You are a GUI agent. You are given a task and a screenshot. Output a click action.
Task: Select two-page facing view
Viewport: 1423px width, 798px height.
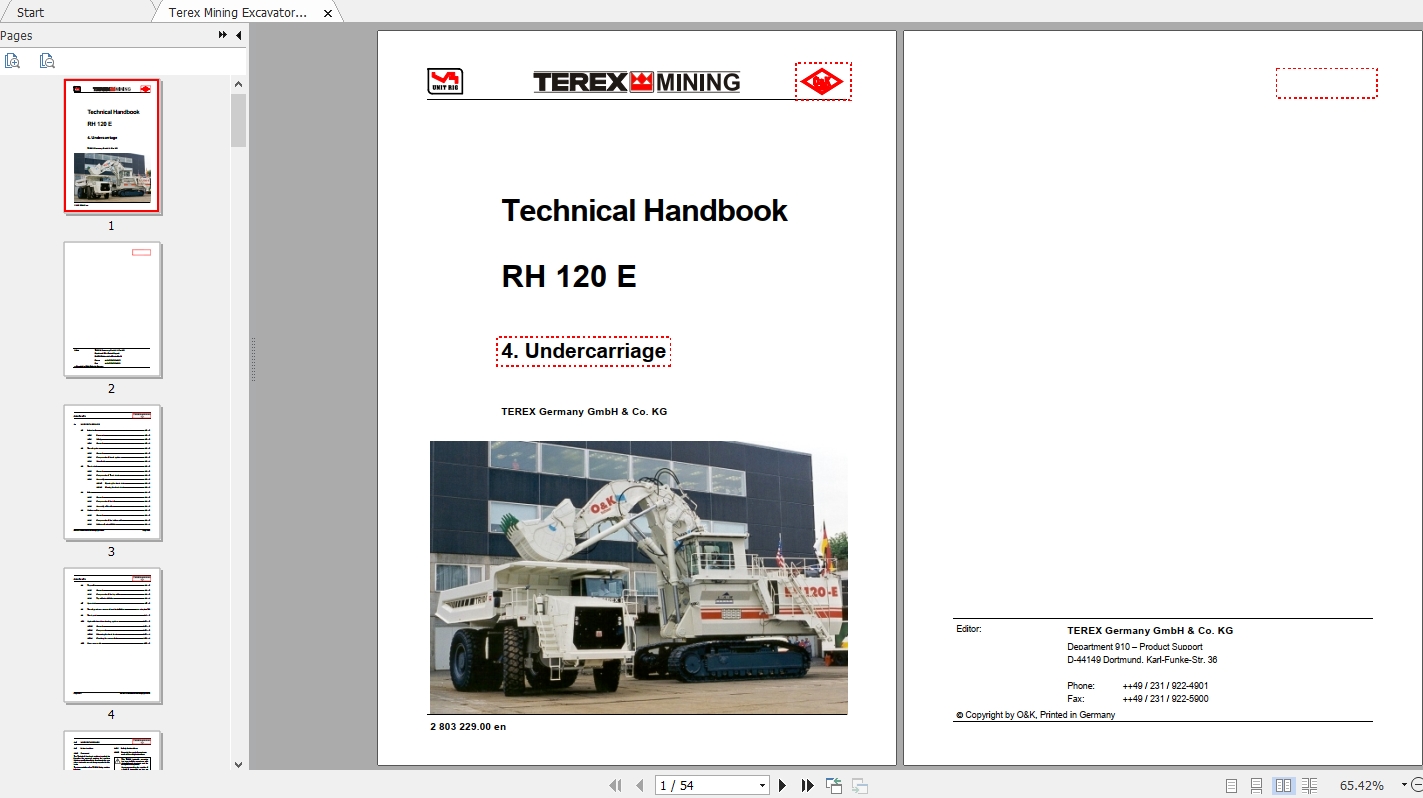1284,786
